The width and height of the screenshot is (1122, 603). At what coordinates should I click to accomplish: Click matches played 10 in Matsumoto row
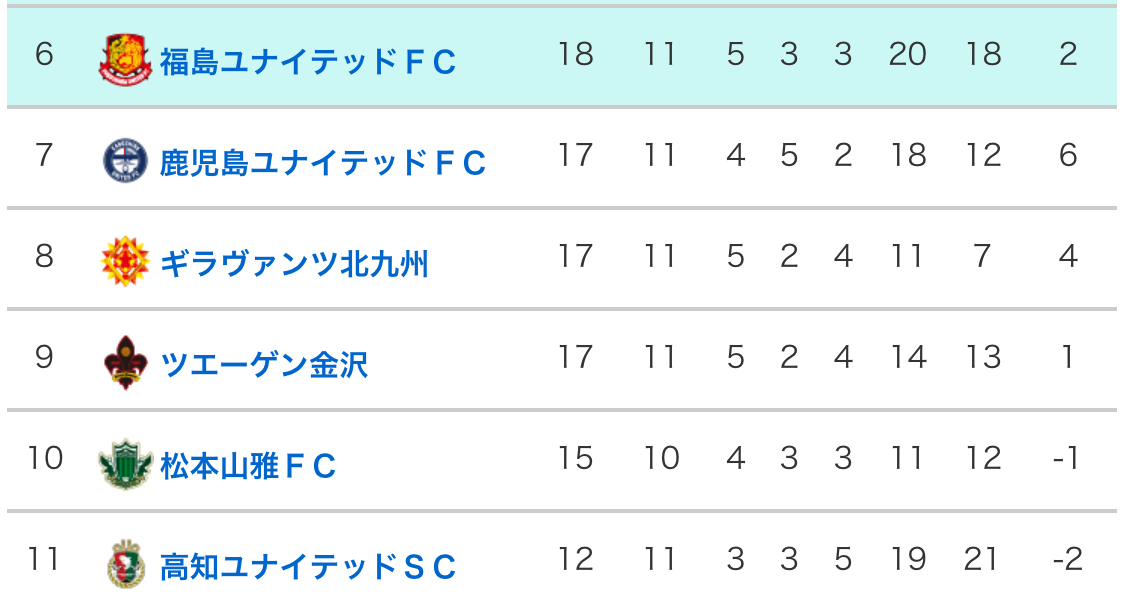point(661,458)
